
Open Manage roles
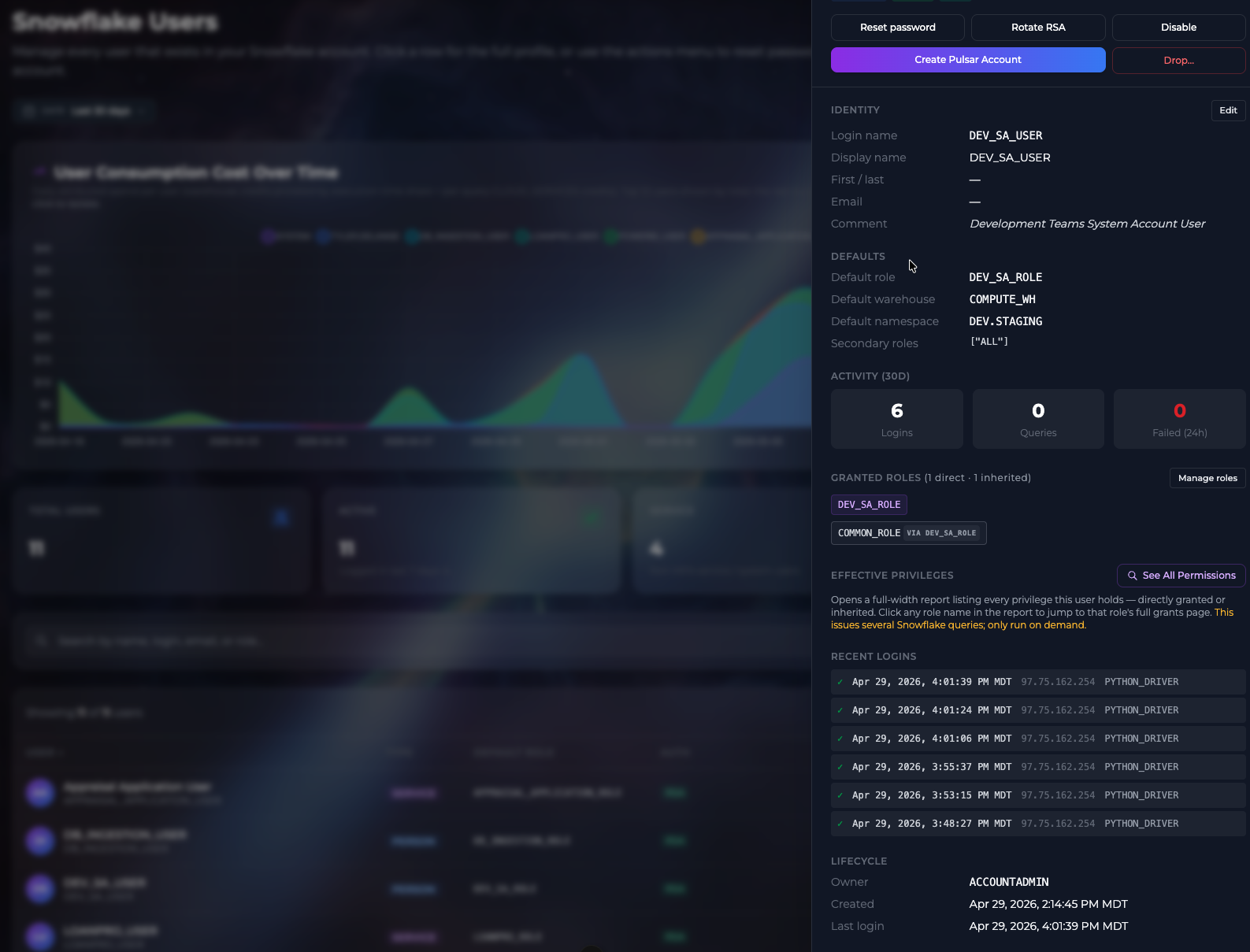click(1207, 478)
